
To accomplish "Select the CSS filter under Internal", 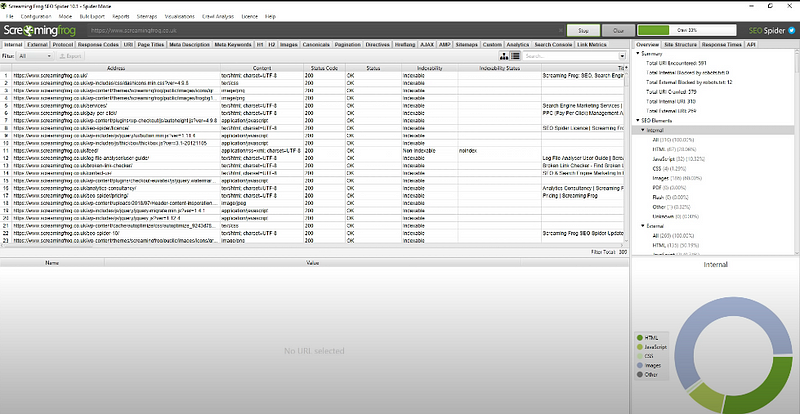I will [x=668, y=168].
